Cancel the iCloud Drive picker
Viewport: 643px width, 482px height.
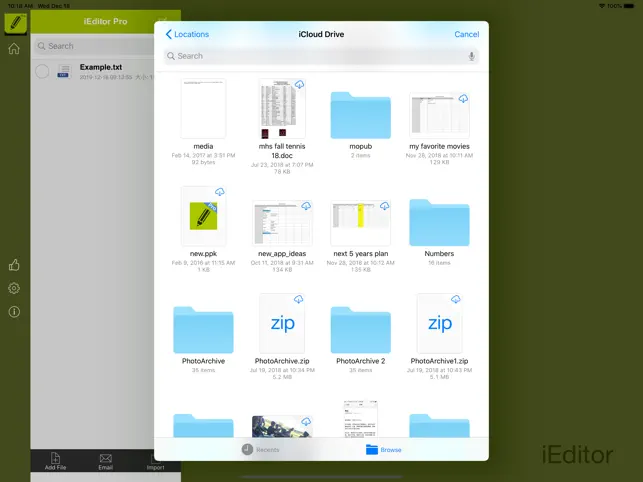466,34
